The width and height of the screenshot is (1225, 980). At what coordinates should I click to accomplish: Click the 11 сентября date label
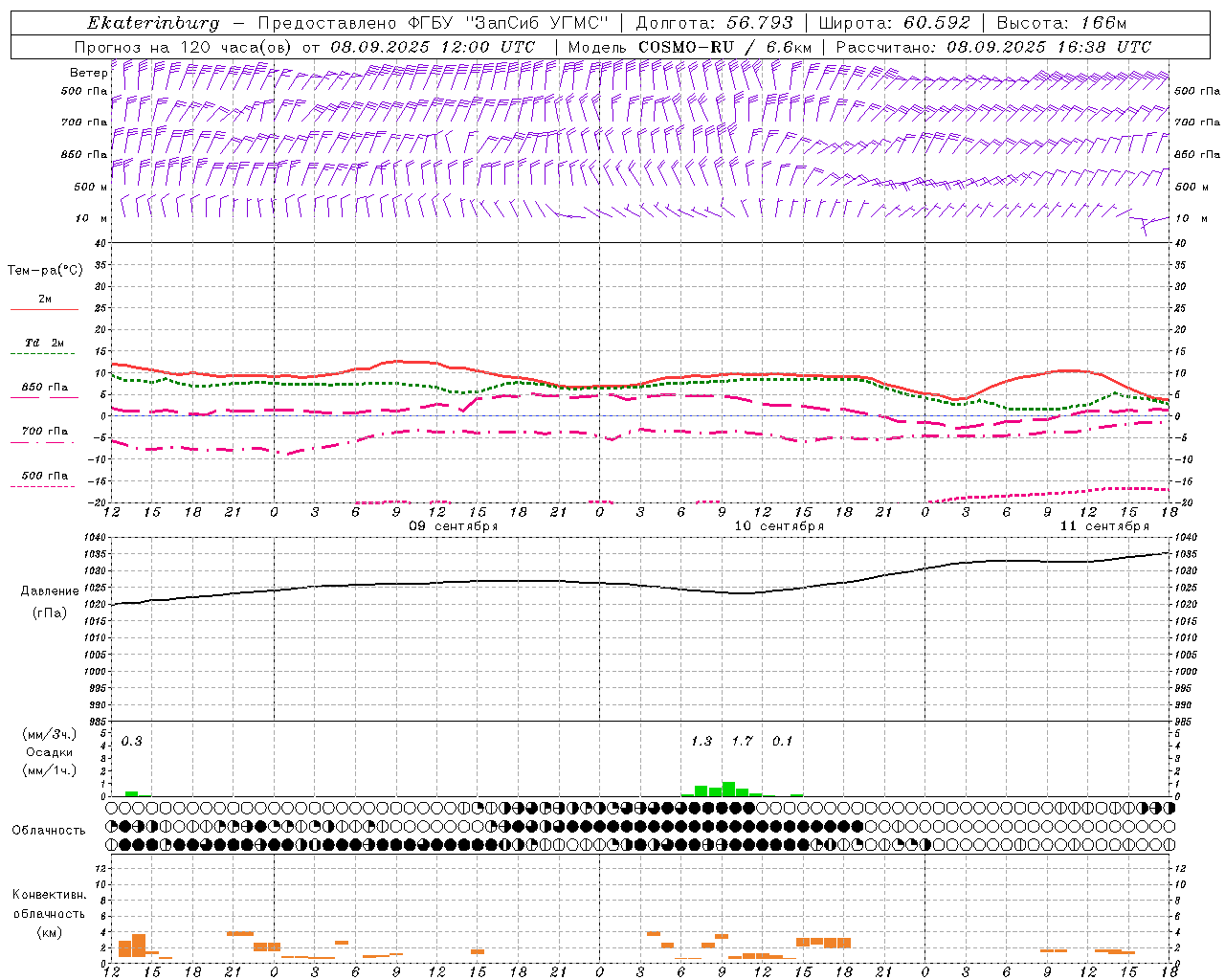point(1104,526)
